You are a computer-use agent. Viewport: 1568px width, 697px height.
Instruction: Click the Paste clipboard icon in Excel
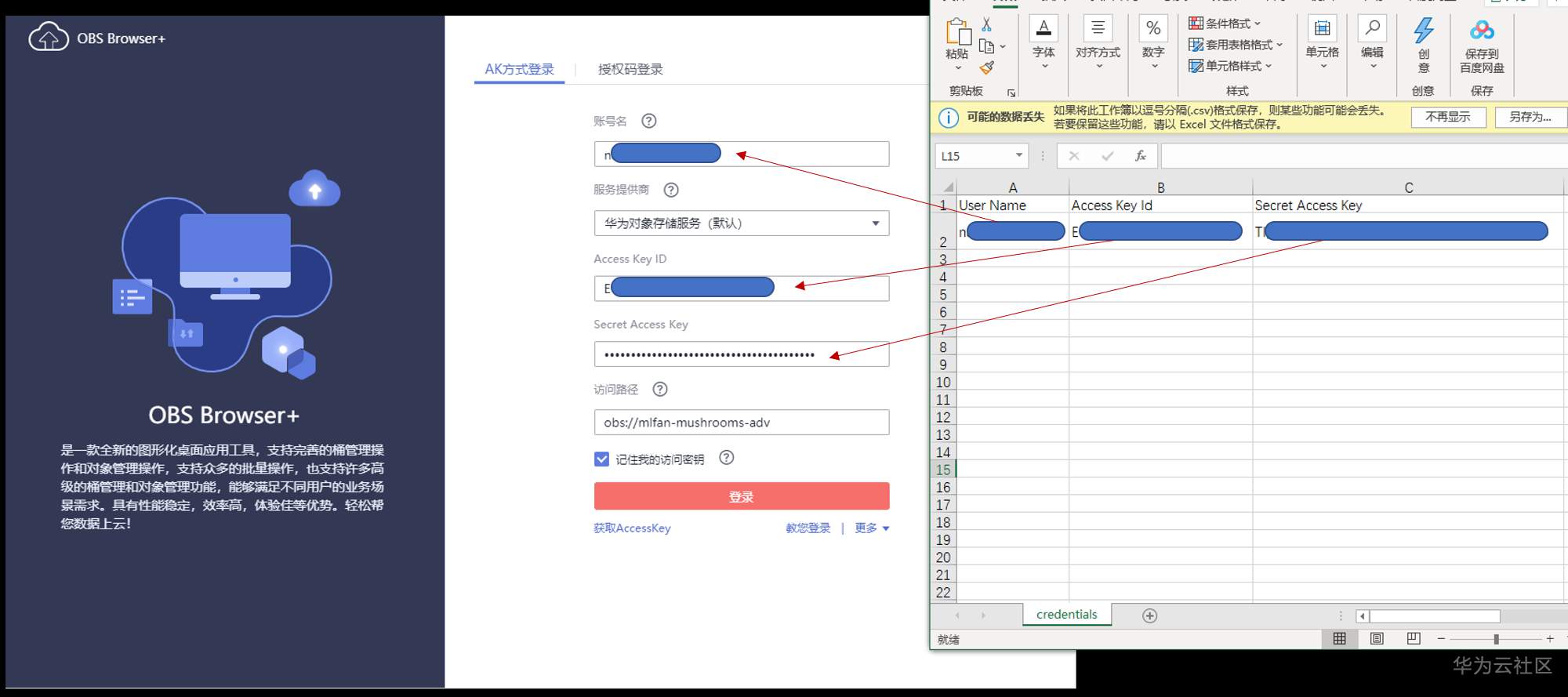click(x=957, y=31)
